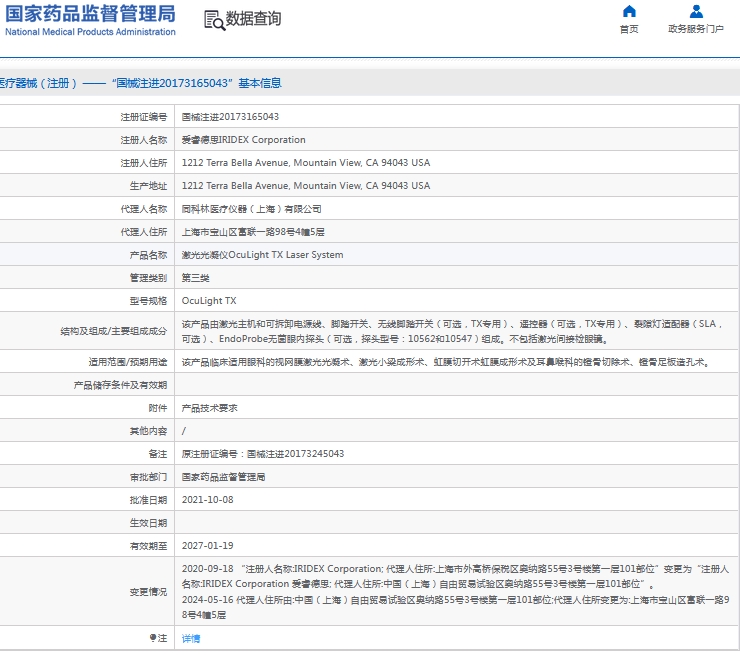This screenshot has height=655, width=740.
Task: Click the 注册人住所 row label
Action: (144, 163)
